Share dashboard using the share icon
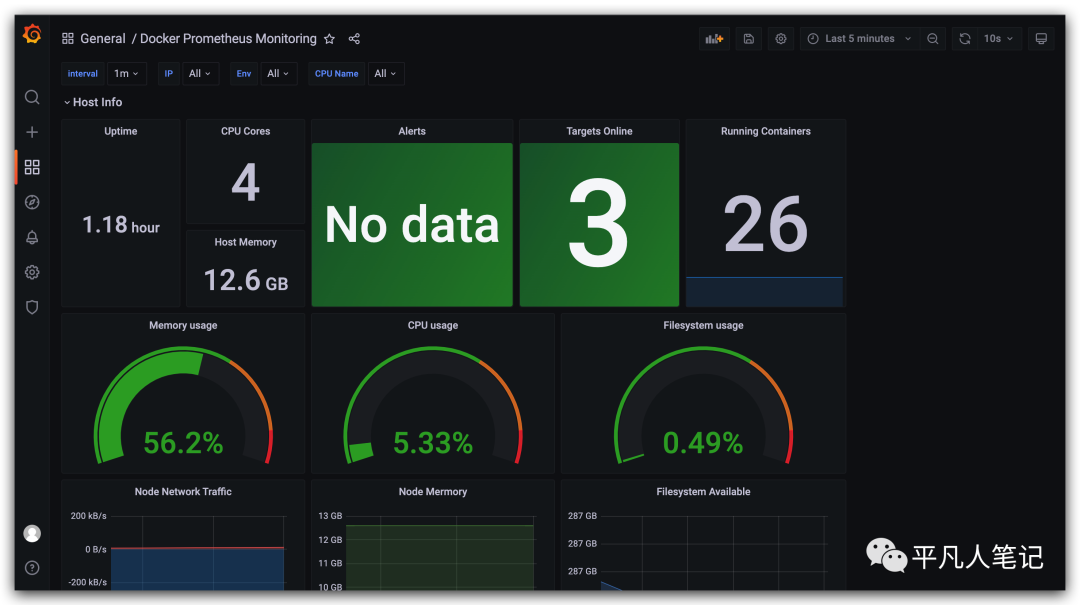1080x605 pixels. click(354, 39)
